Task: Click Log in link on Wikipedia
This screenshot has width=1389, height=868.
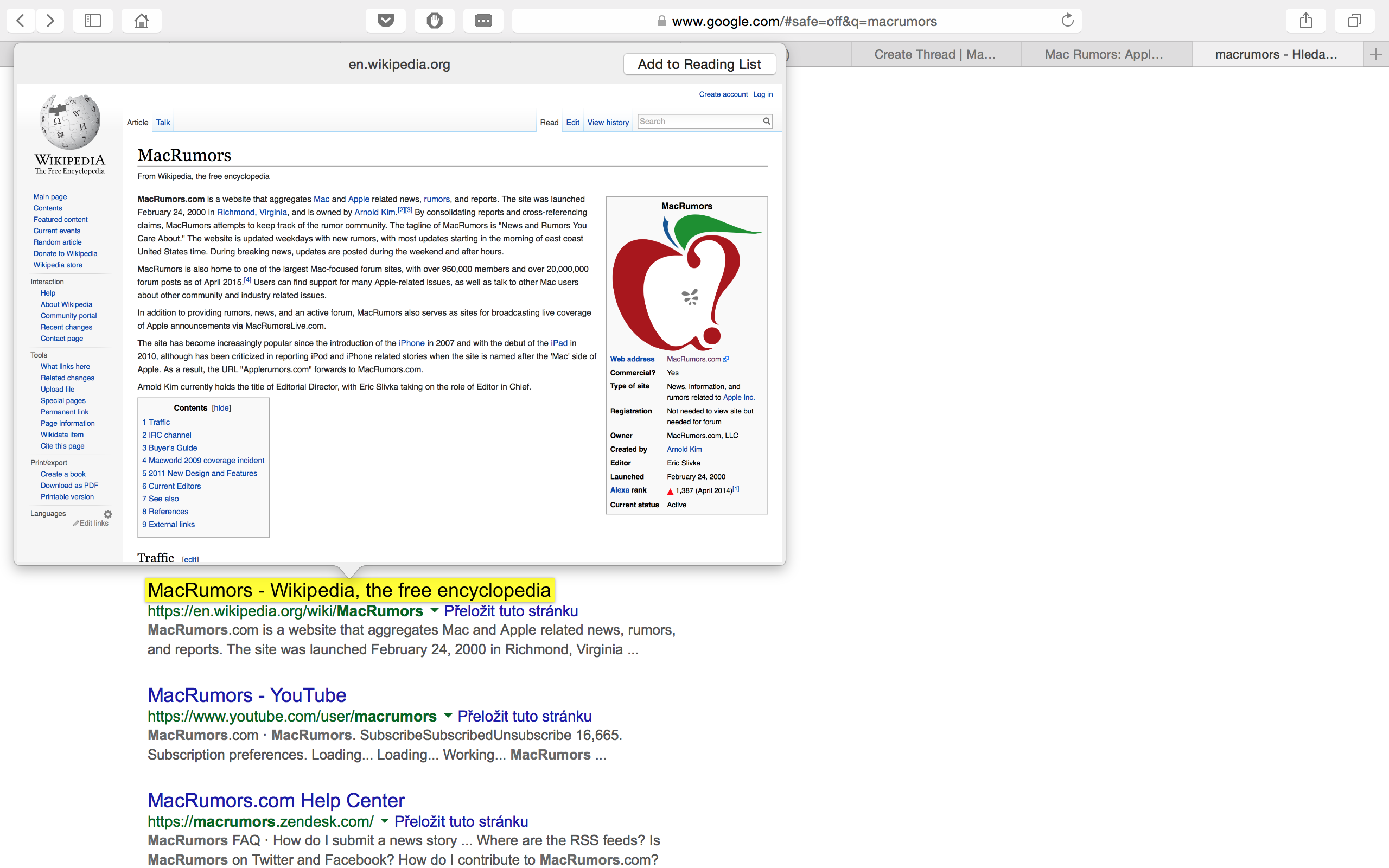Action: [763, 95]
